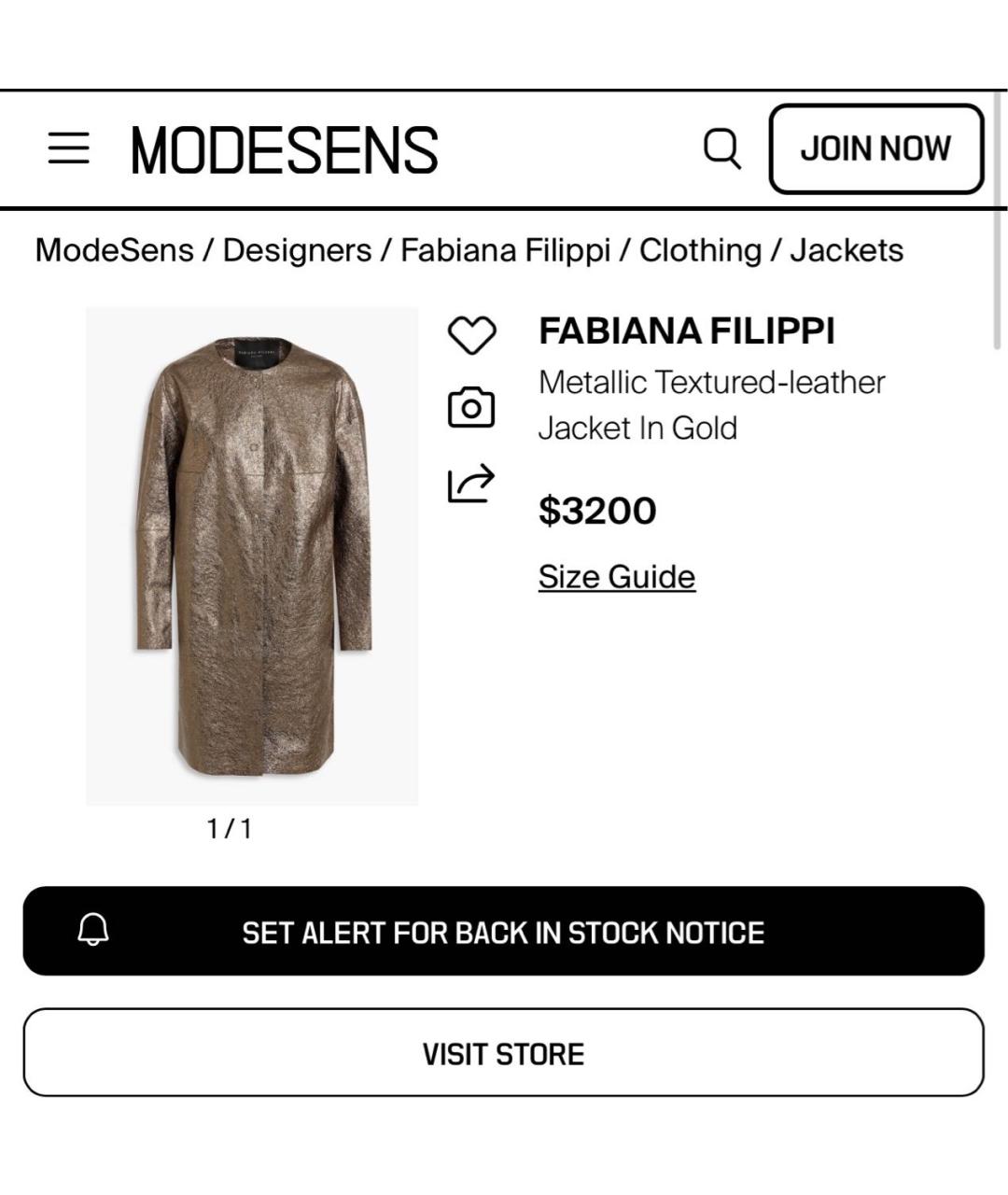Screen dimensions: 1008x1195
Task: Click the bell alert icon
Action: (93, 931)
